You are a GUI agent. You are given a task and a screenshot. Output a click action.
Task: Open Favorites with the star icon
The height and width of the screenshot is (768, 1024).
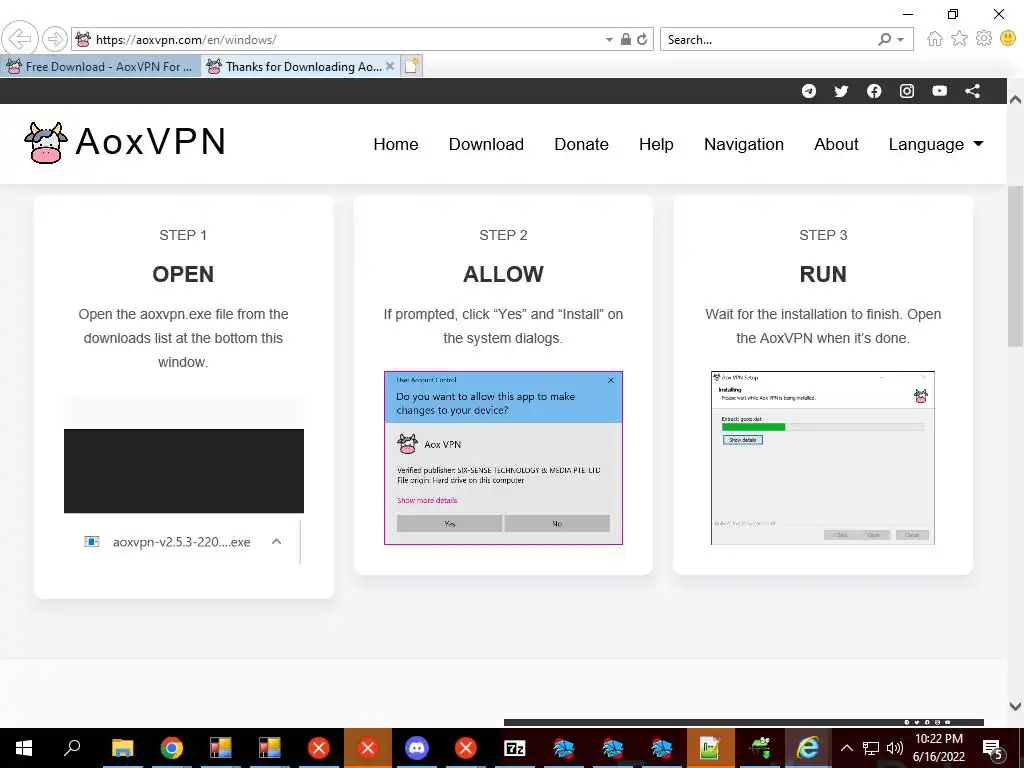(x=959, y=39)
